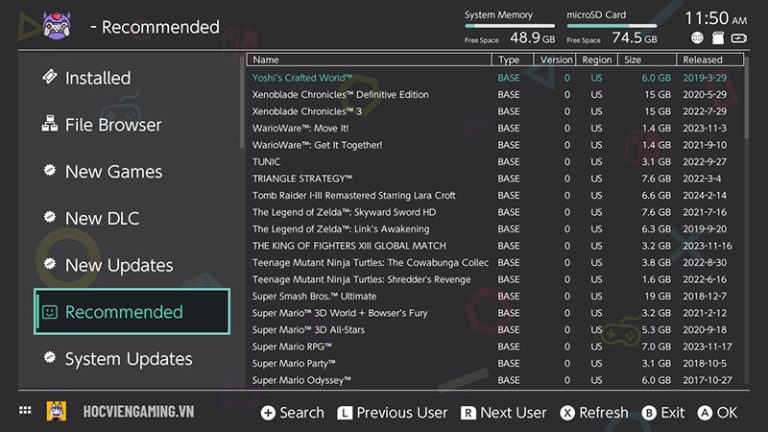Screen dimensions: 768x432
Task: Open the grid menu icon at bottom left
Action: (25, 412)
